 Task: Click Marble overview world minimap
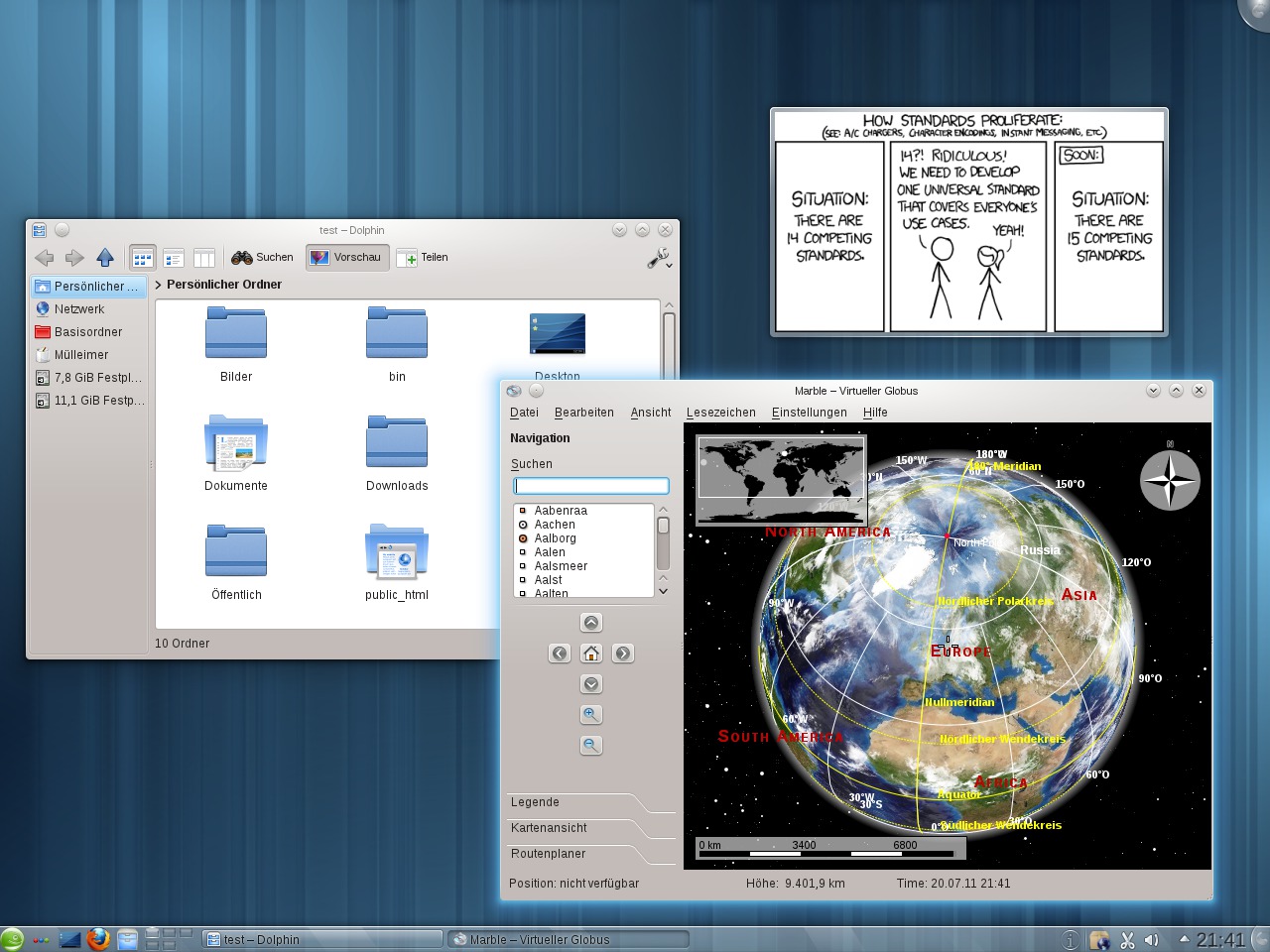pyautogui.click(x=781, y=479)
